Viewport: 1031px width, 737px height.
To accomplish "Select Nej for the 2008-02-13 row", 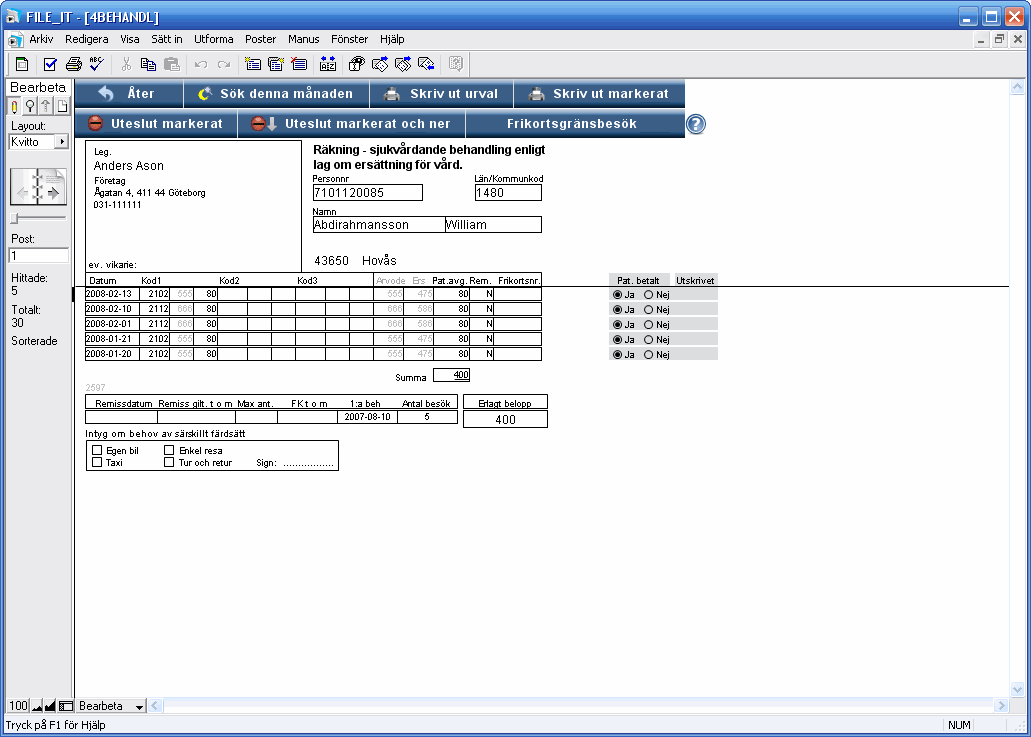I will coord(648,295).
